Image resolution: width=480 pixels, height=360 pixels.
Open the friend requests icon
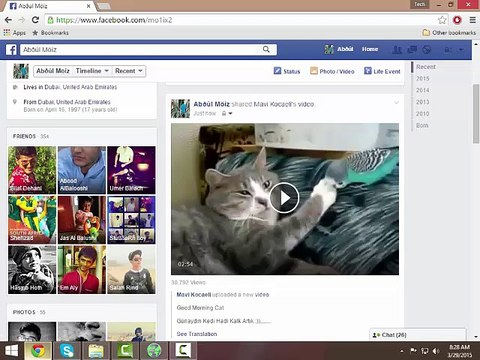pyautogui.click(x=397, y=50)
